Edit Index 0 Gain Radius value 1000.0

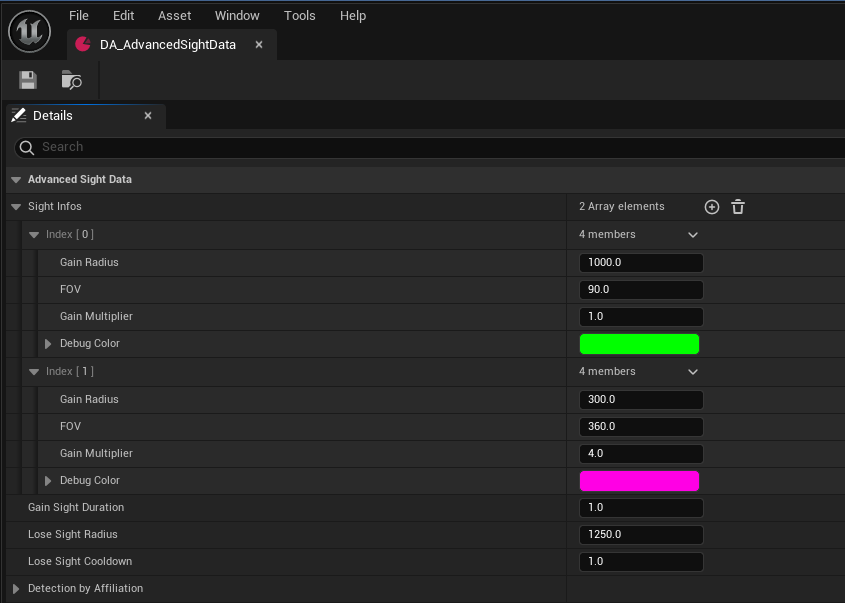coord(641,262)
